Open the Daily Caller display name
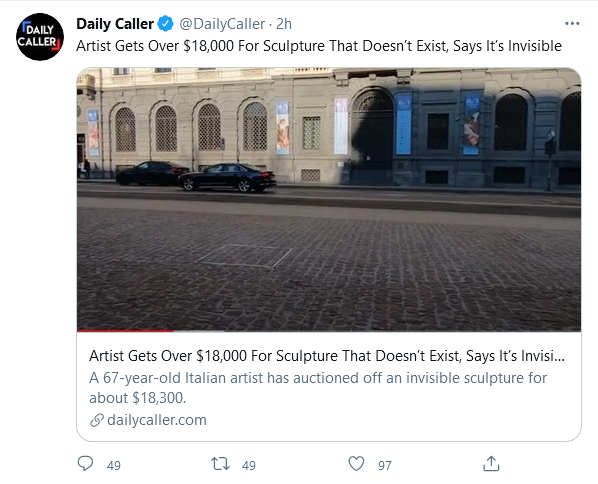 click(x=115, y=24)
